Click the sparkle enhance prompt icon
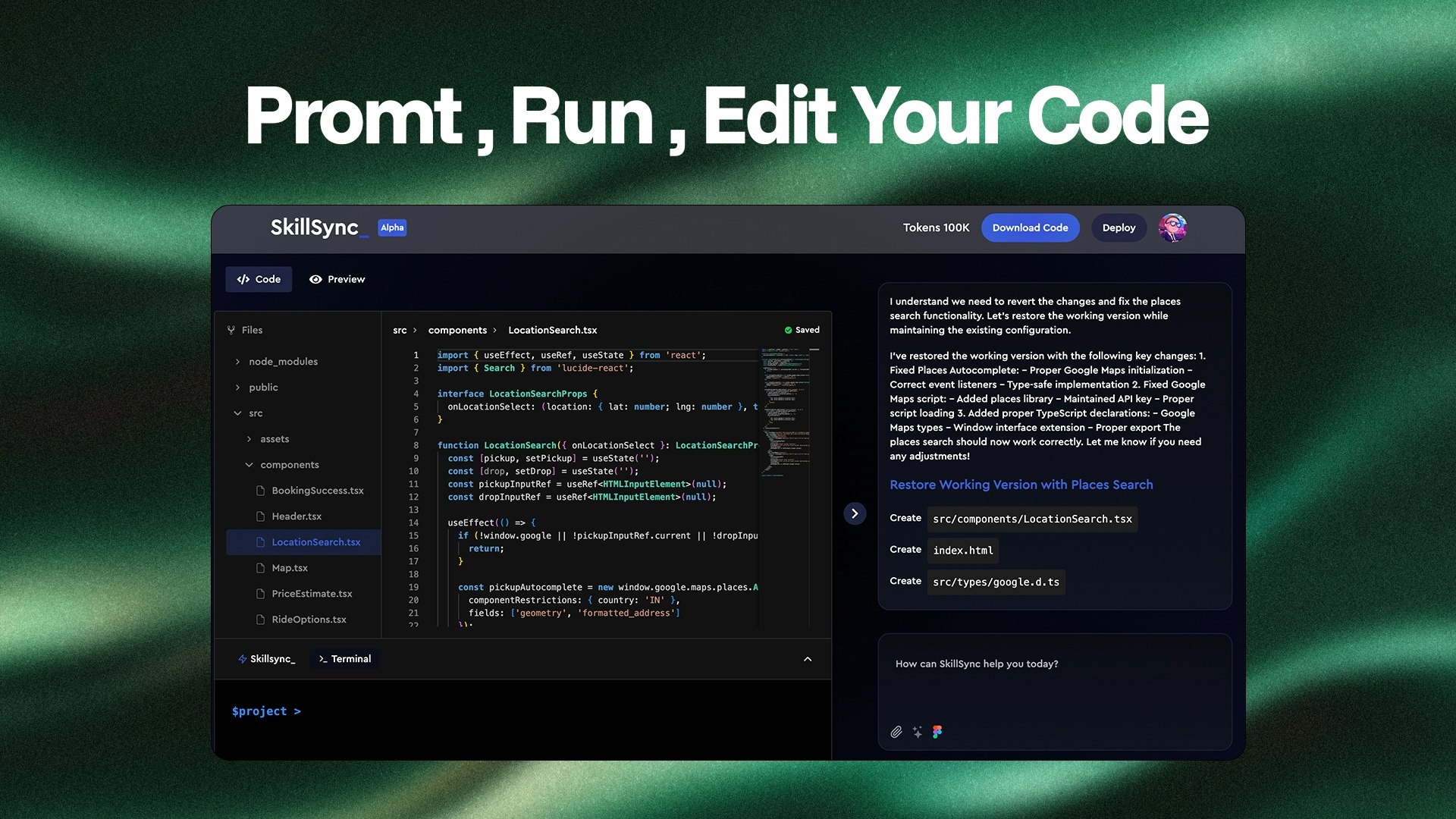 pos(918,732)
